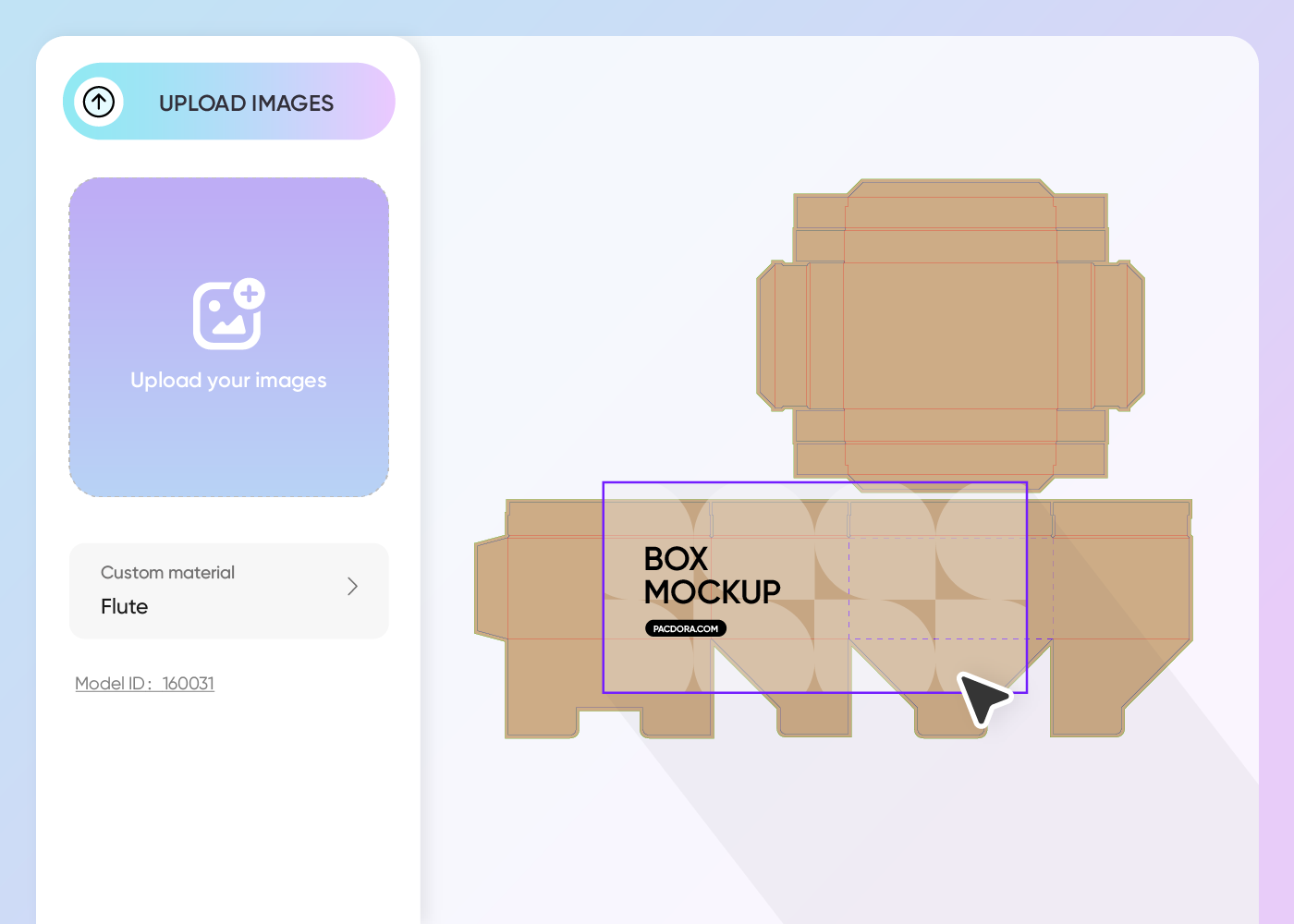Click the cursor arrow on the canvas
Viewport: 1294px width, 924px height.
pyautogui.click(x=983, y=699)
